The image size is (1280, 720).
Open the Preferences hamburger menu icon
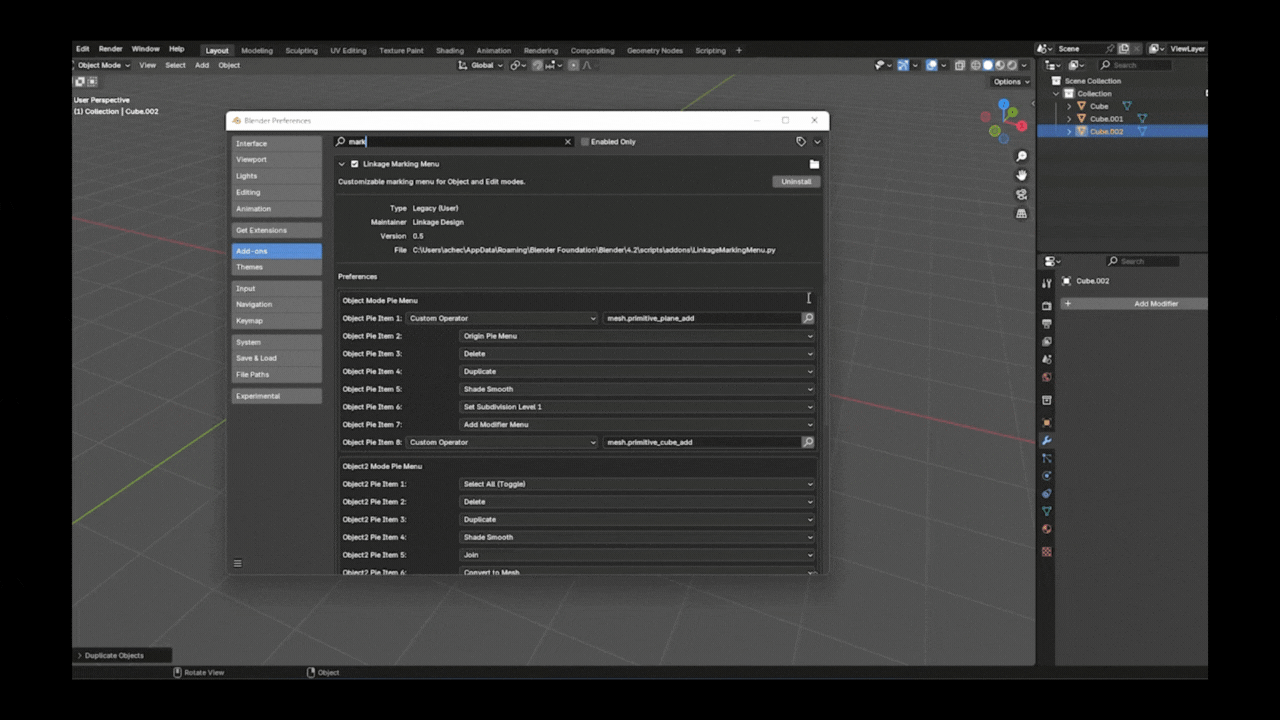[x=237, y=563]
